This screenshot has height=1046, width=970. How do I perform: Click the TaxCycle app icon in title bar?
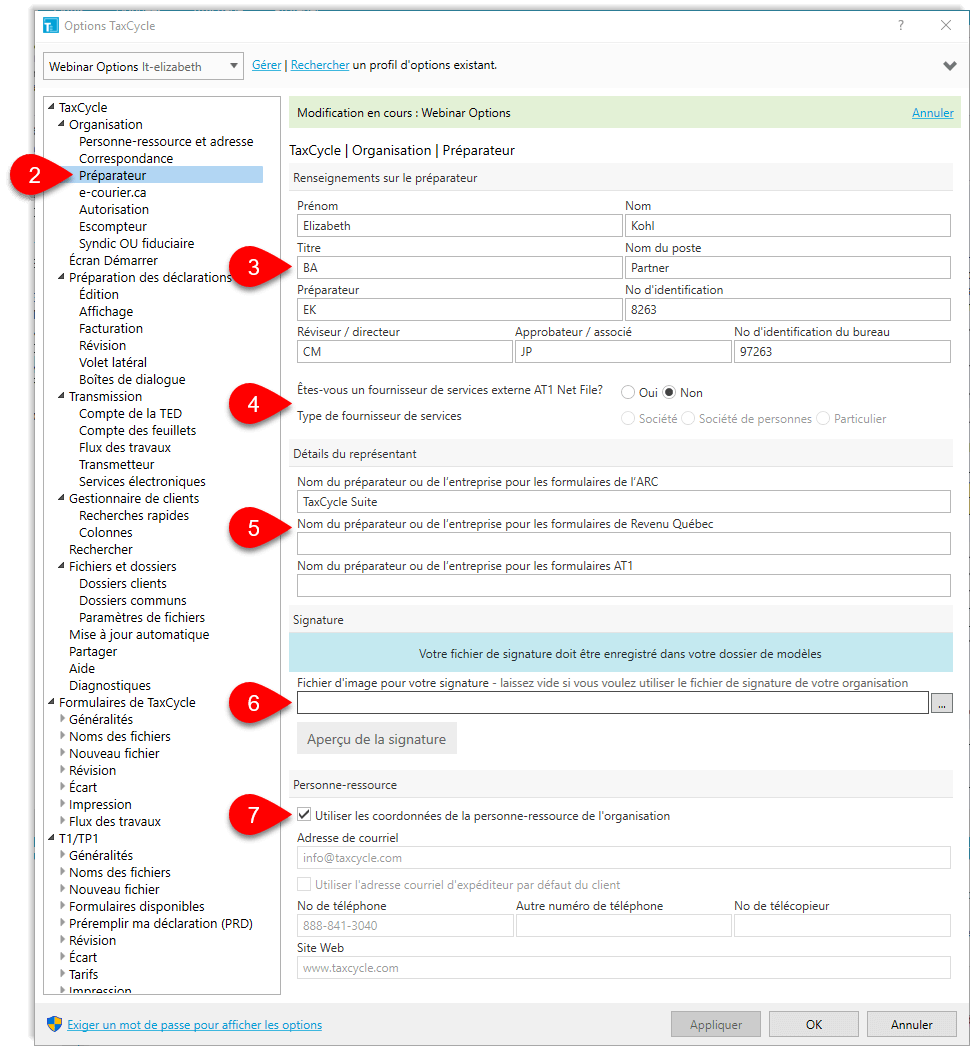(51, 25)
